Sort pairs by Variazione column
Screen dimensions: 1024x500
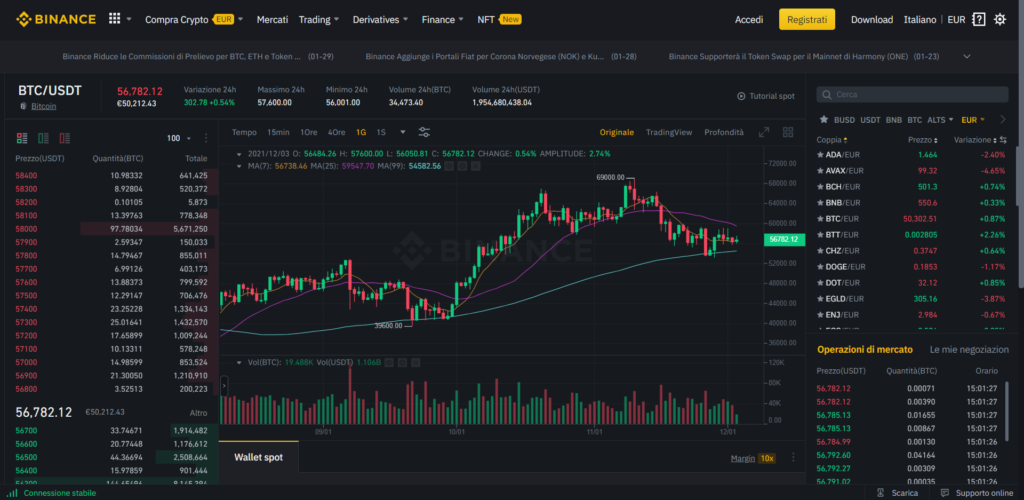[976, 140]
